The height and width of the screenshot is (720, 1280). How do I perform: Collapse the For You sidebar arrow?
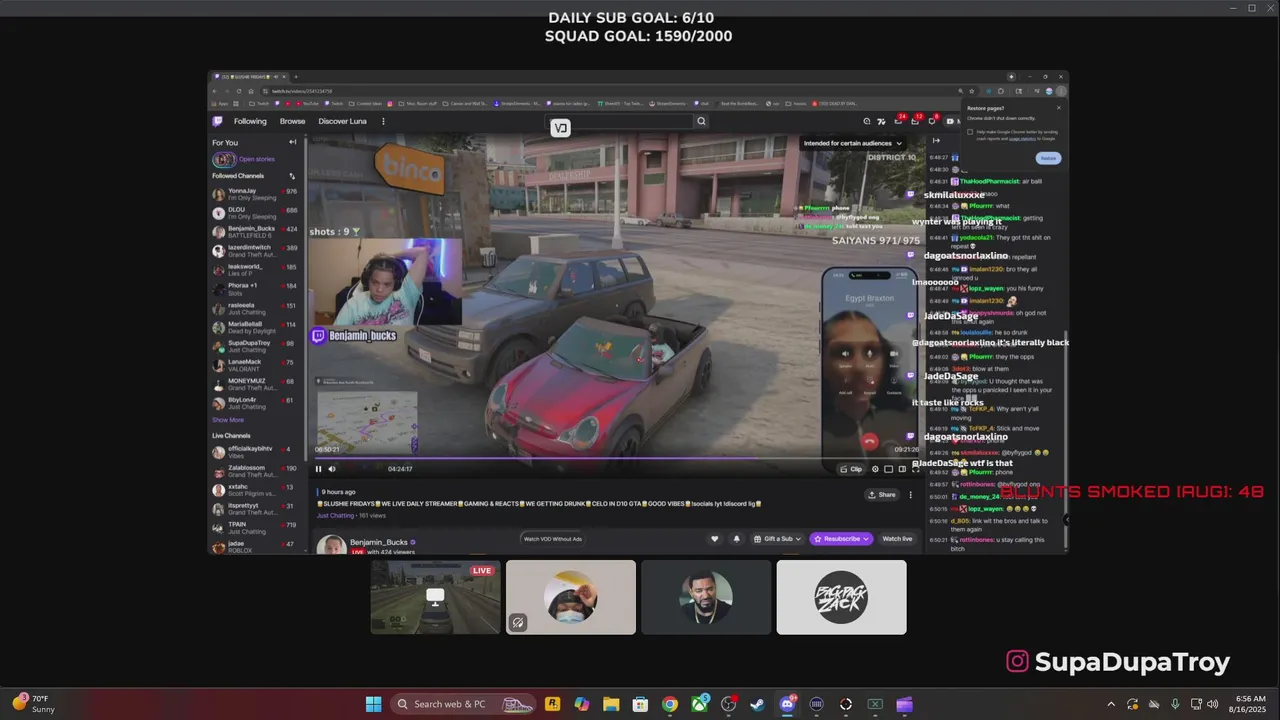coord(293,142)
